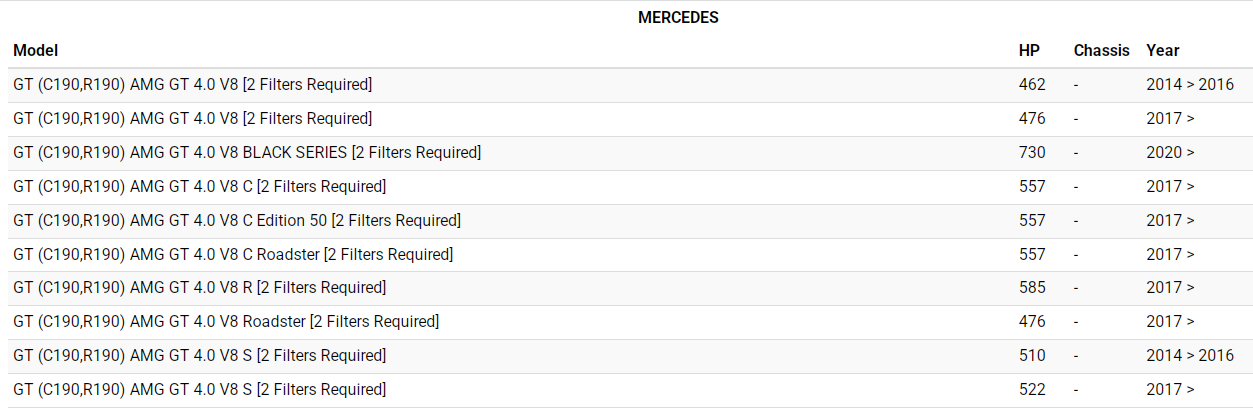
Task: Click the 510 HP value cell
Action: [x=1032, y=356]
